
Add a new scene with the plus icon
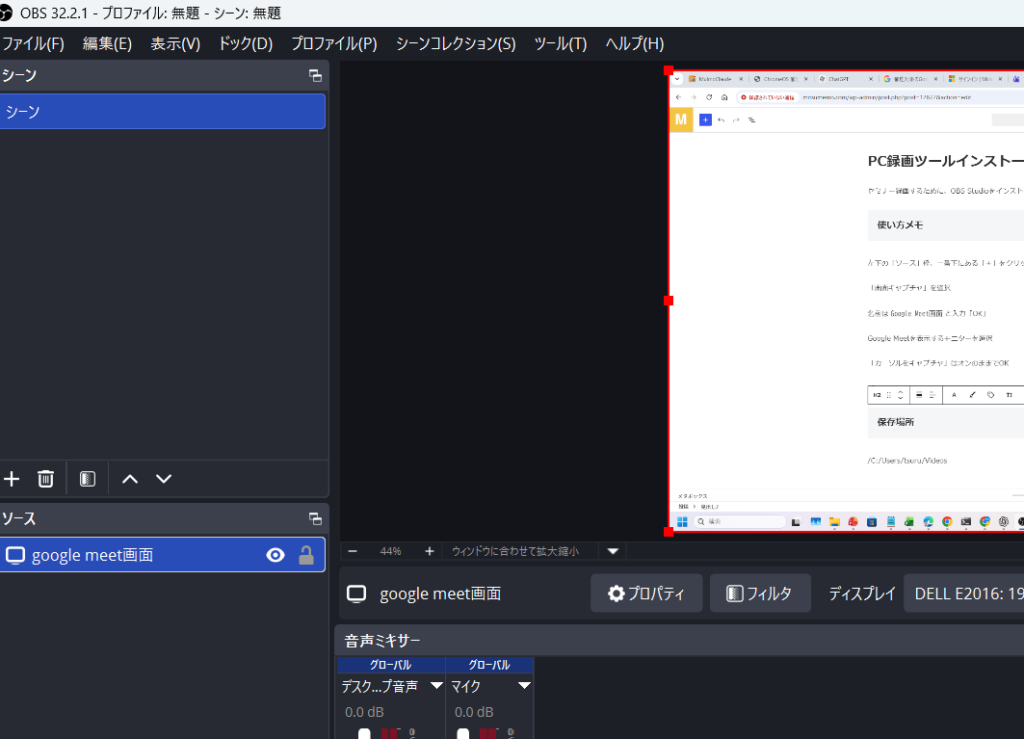click(12, 479)
